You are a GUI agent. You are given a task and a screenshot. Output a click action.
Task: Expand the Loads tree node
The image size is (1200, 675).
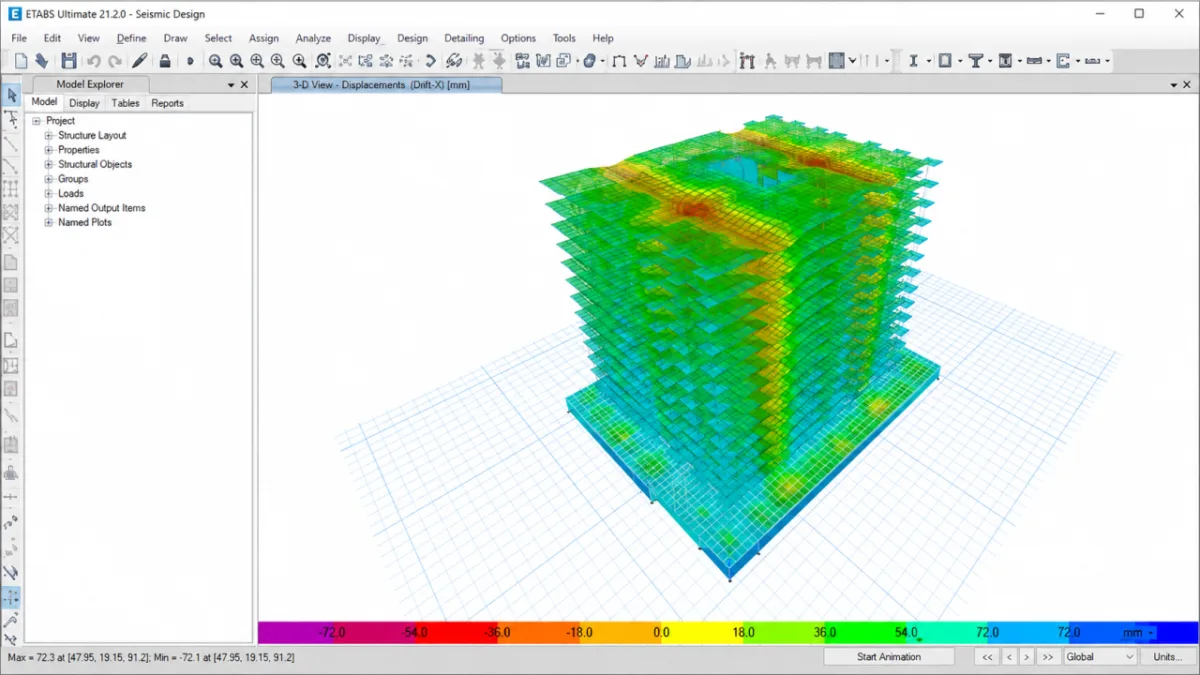48,194
